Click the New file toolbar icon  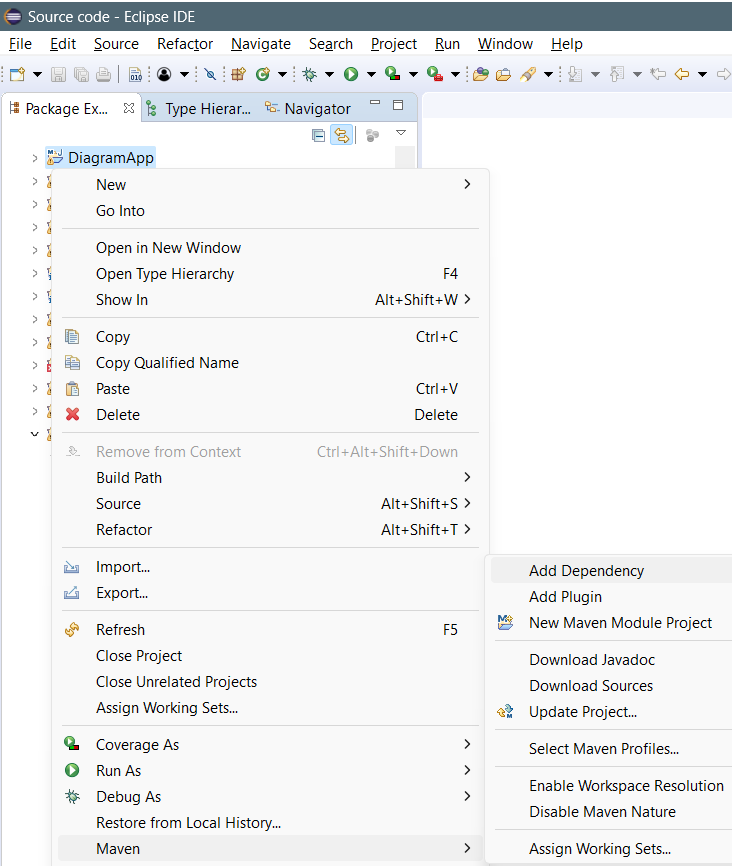coord(17,74)
